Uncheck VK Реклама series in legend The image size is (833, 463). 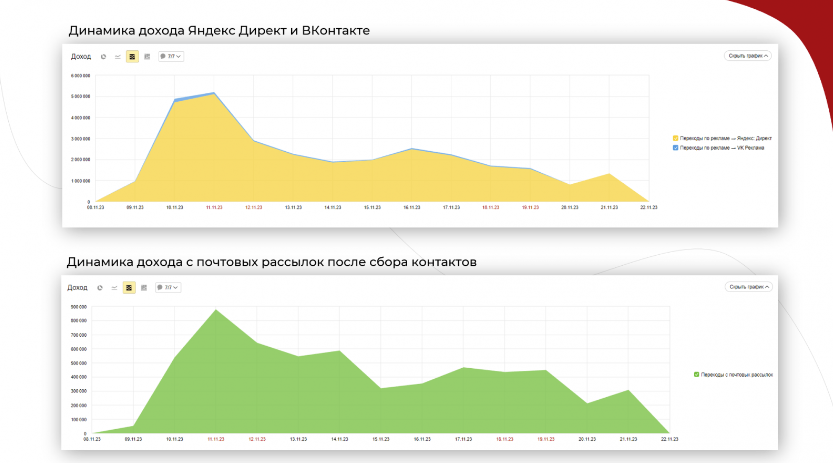pyautogui.click(x=676, y=147)
